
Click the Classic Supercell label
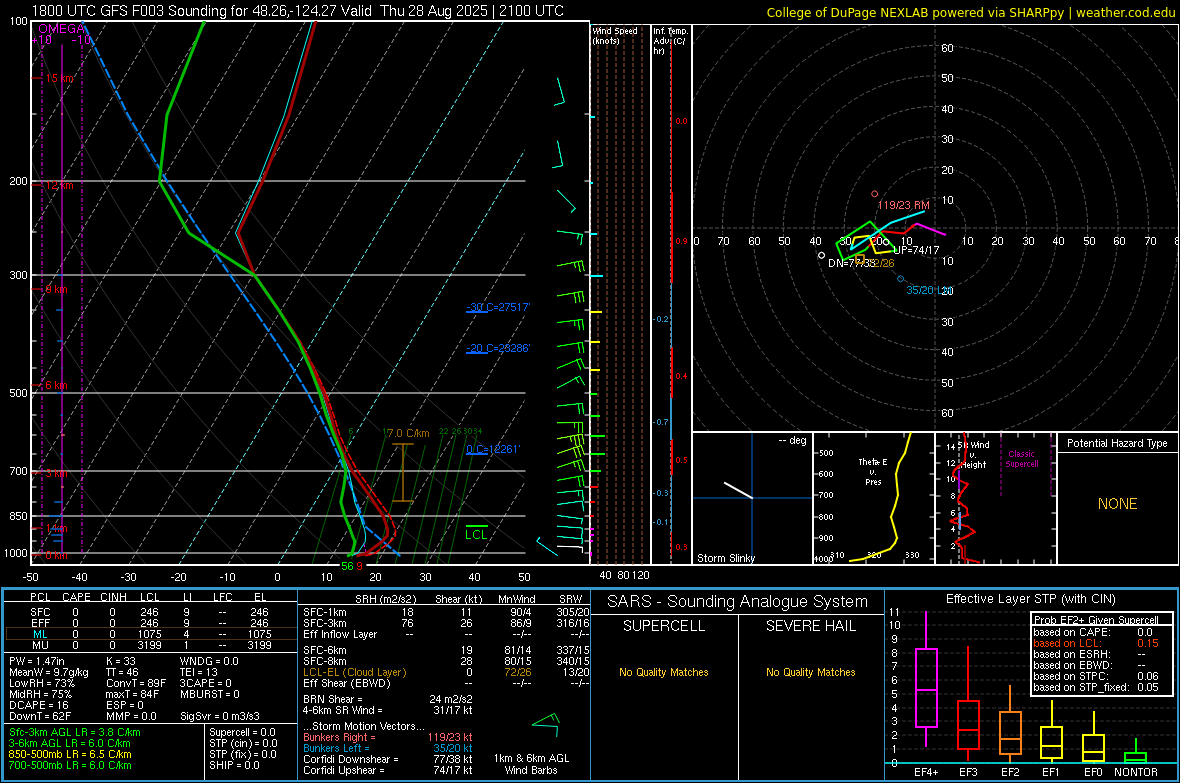pyautogui.click(x=1022, y=459)
